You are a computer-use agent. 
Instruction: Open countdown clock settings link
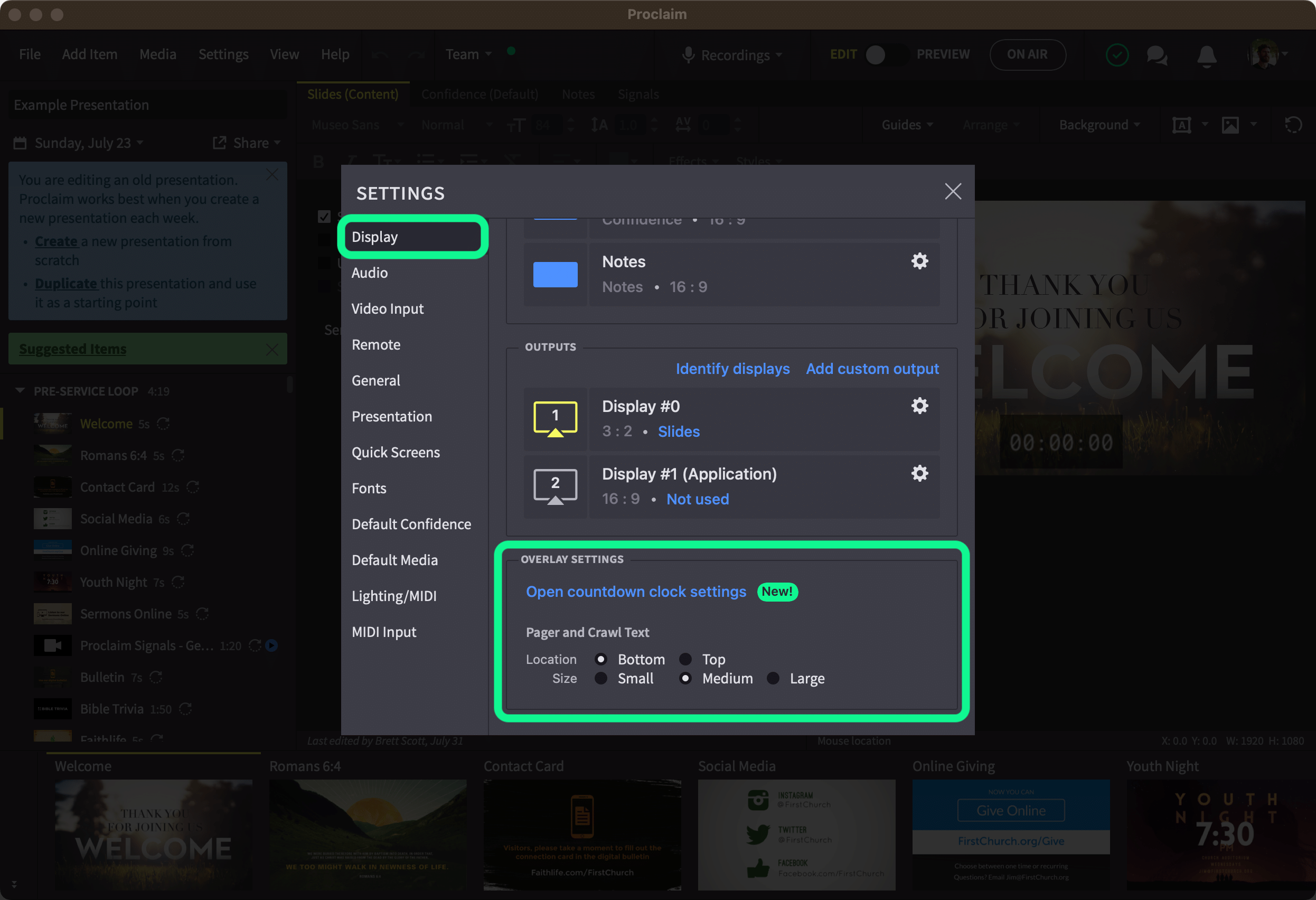coord(635,592)
